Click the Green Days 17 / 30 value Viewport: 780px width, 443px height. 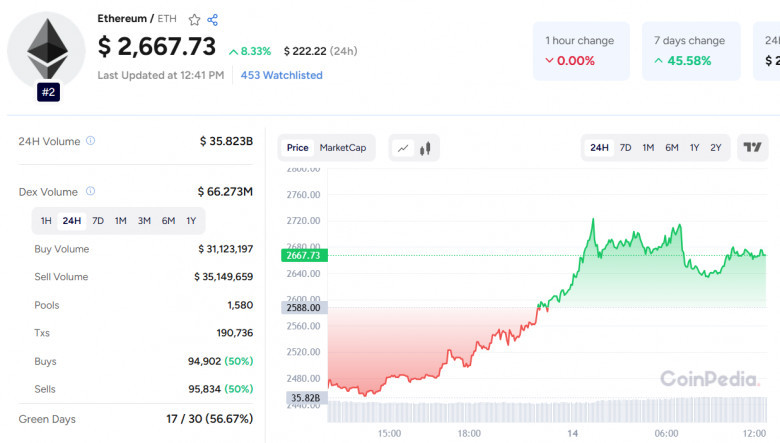tap(209, 419)
